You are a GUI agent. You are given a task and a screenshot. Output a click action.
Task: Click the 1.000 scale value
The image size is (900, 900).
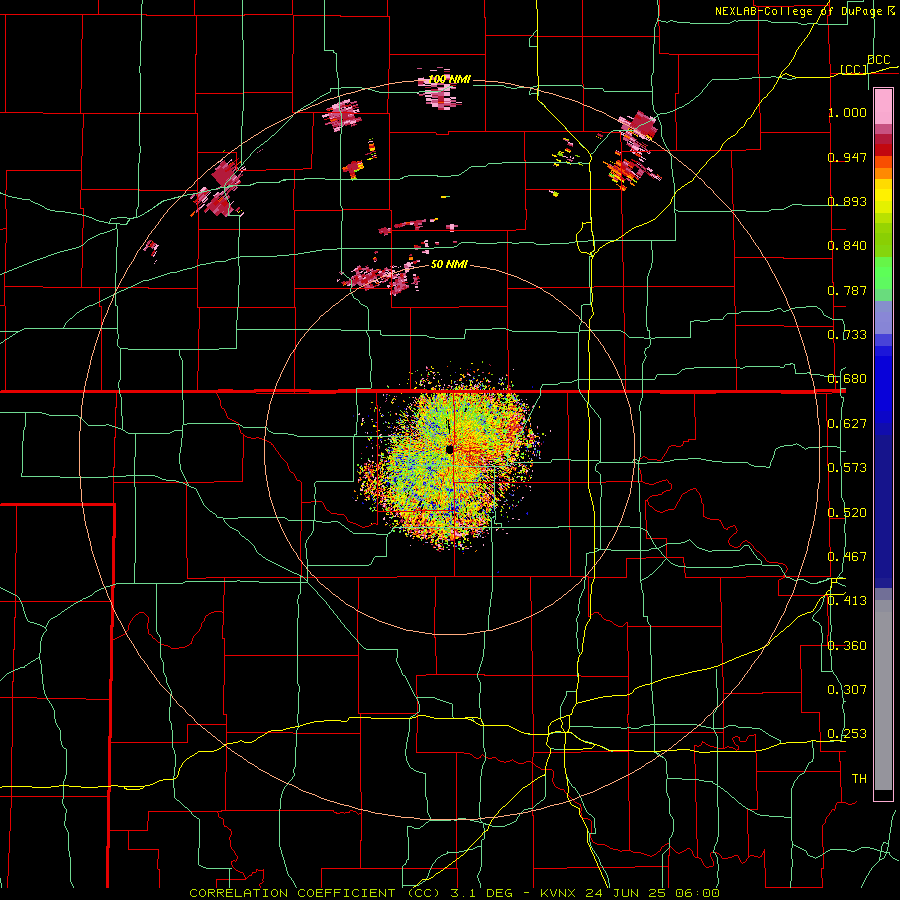(847, 112)
